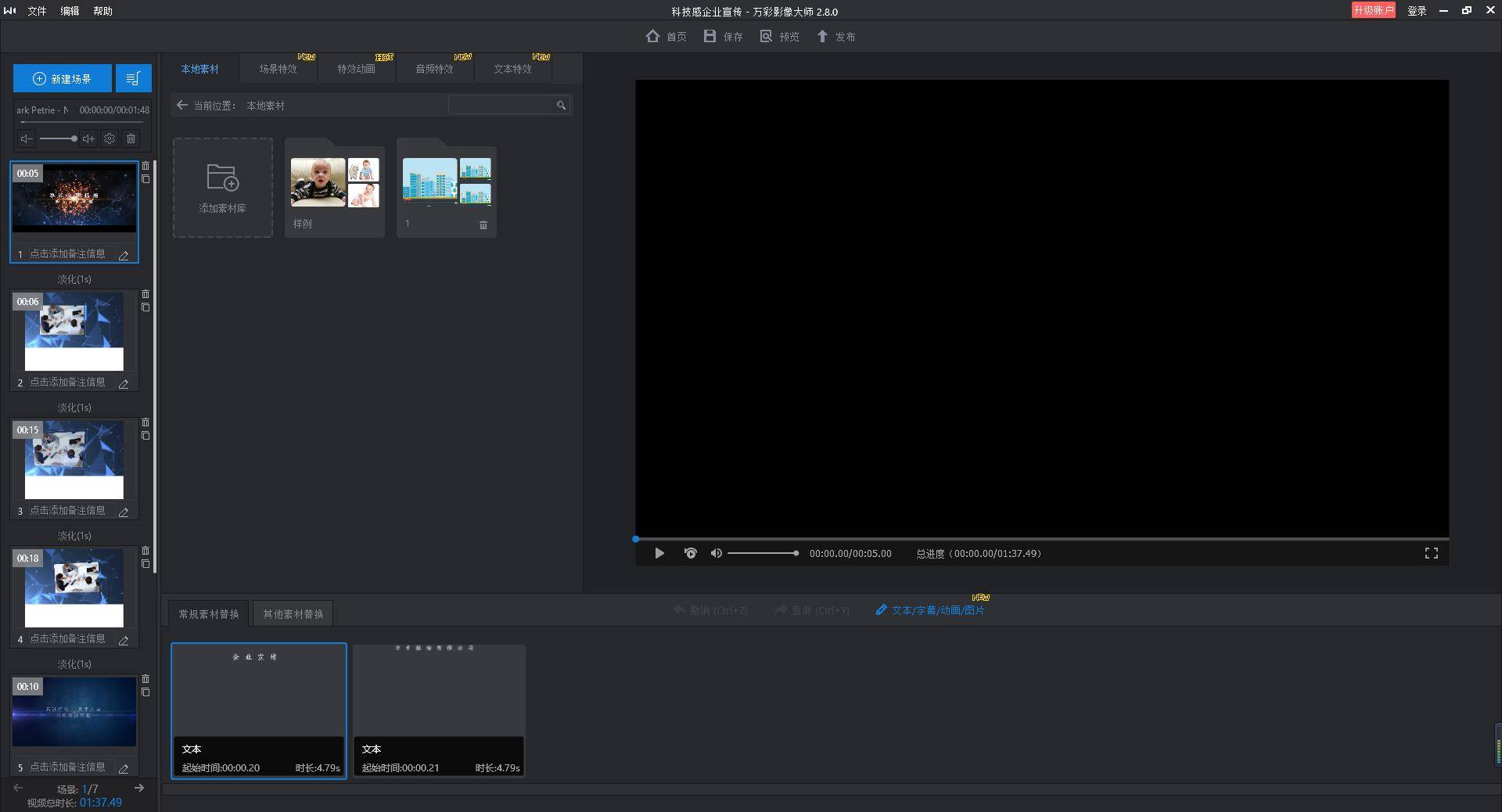Delete scene 1 with trash icon
The height and width of the screenshot is (812, 1502).
[x=146, y=166]
